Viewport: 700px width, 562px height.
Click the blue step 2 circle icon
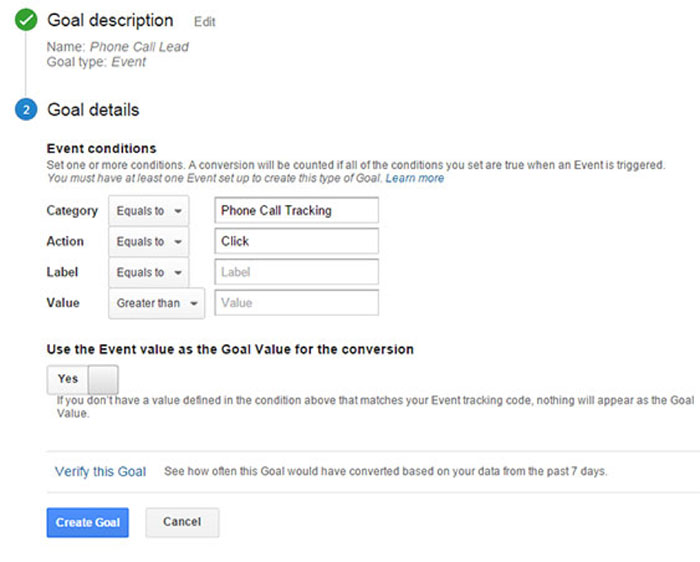point(27,110)
